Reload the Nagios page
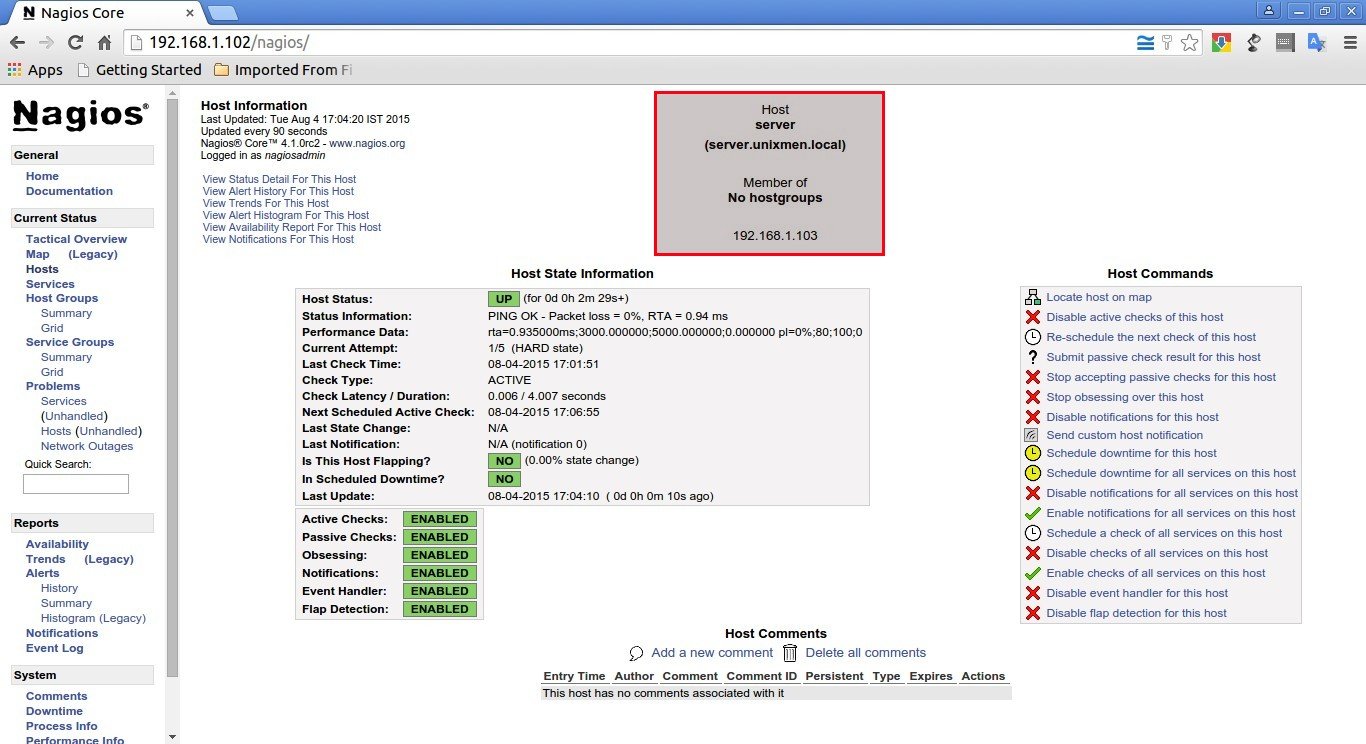This screenshot has width=1366, height=744. pyautogui.click(x=75, y=43)
